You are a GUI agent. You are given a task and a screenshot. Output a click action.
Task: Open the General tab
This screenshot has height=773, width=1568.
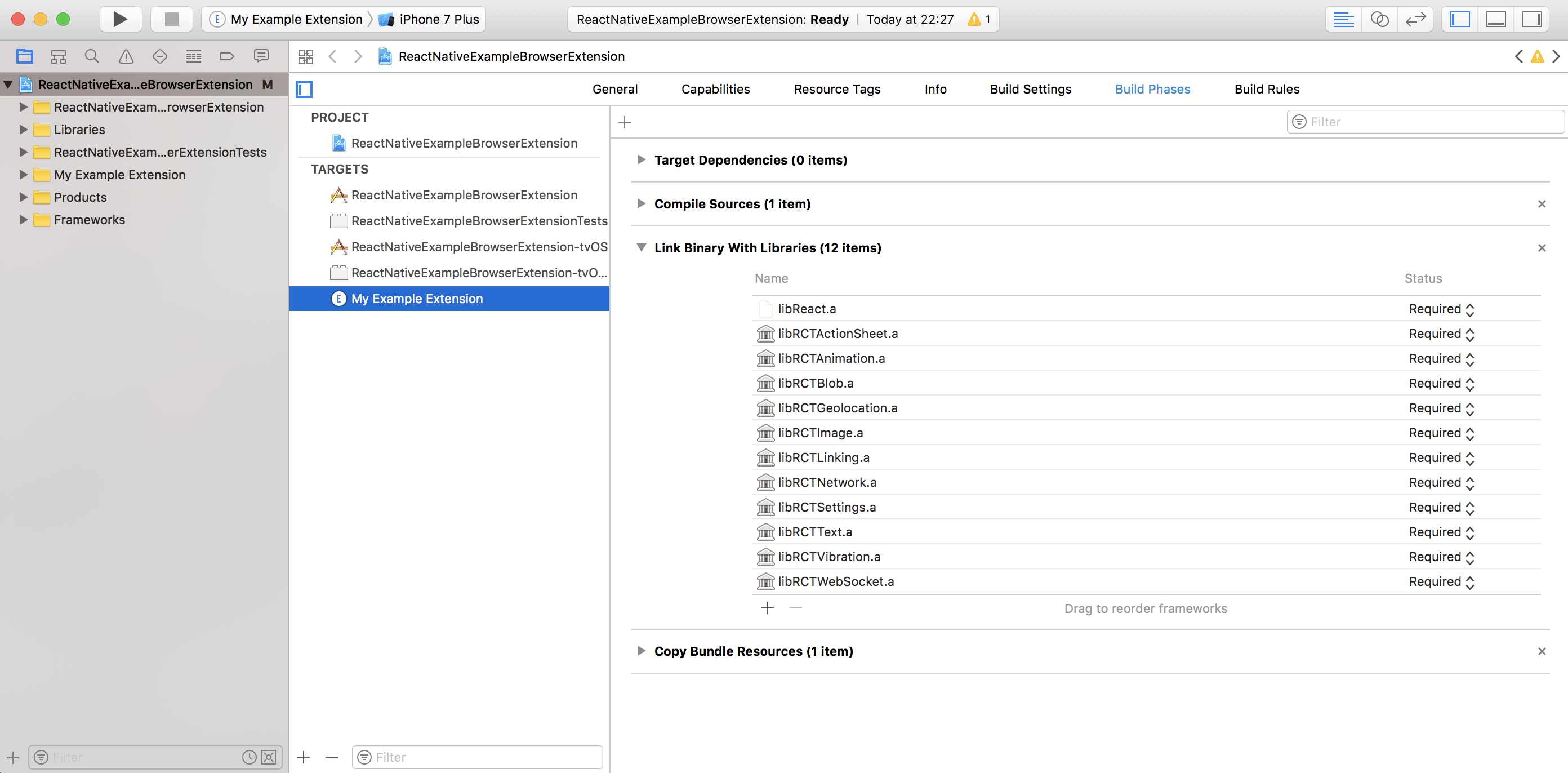point(615,89)
